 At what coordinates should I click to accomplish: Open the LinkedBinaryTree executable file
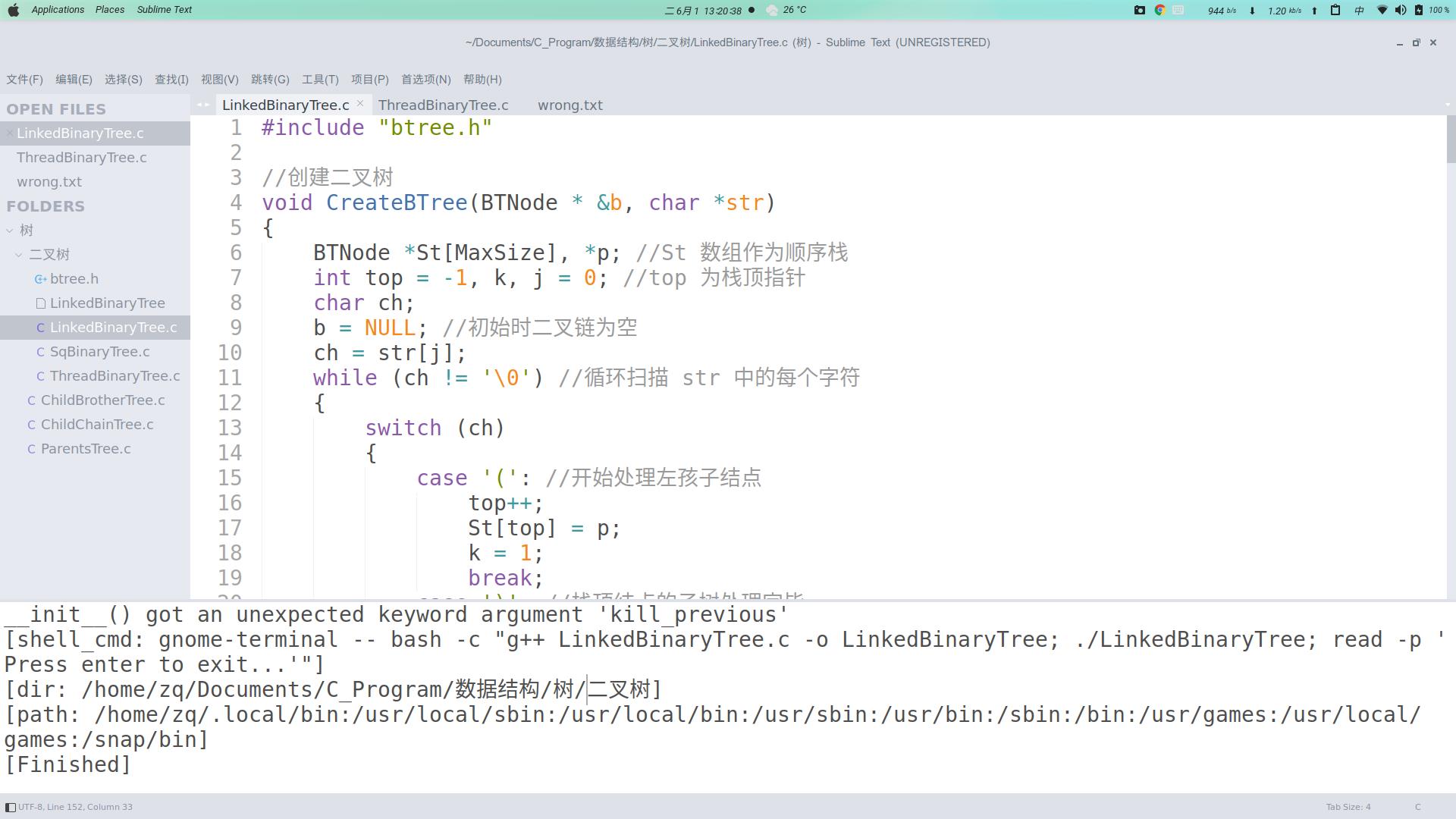coord(107,303)
